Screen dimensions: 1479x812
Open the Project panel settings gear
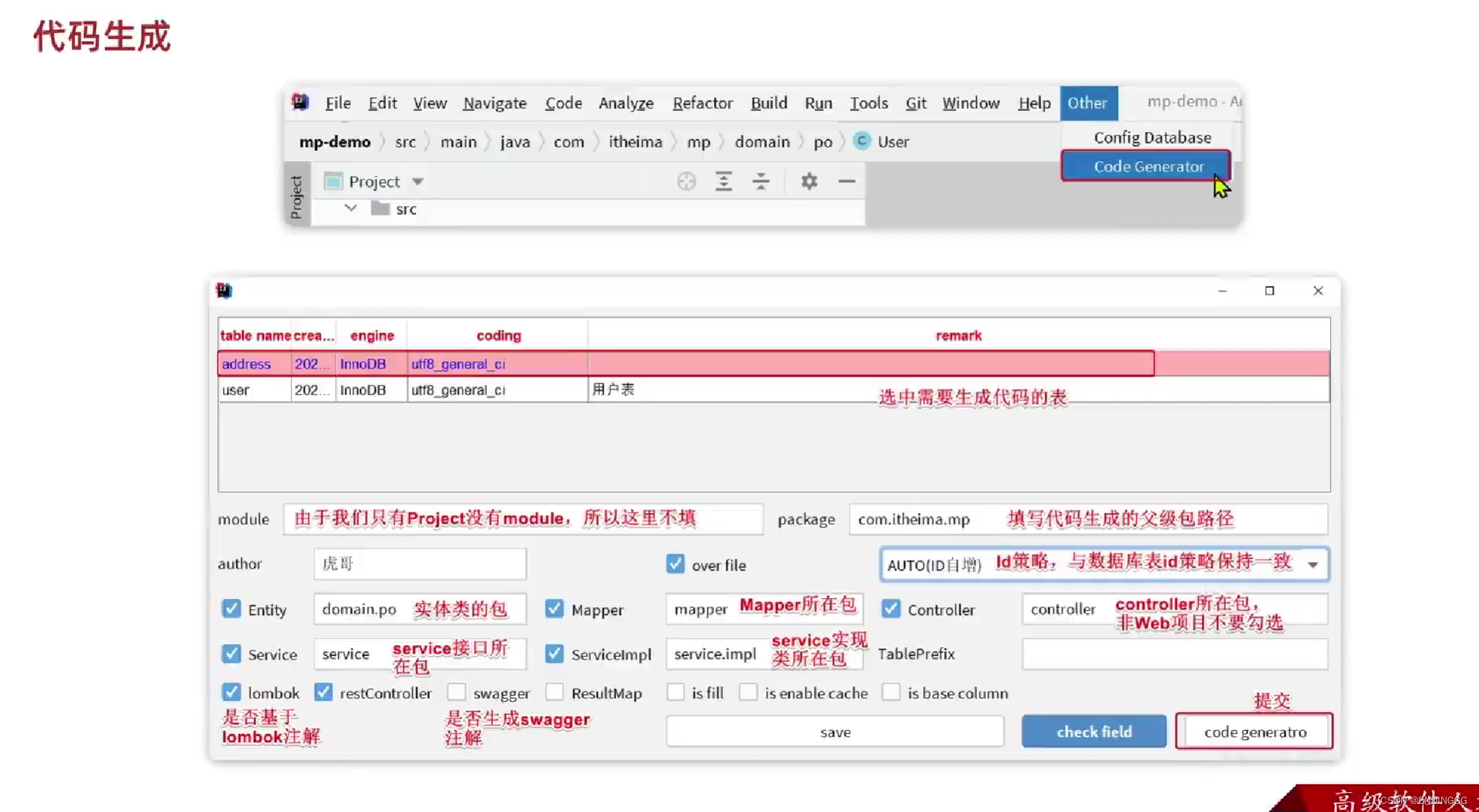[x=809, y=181]
